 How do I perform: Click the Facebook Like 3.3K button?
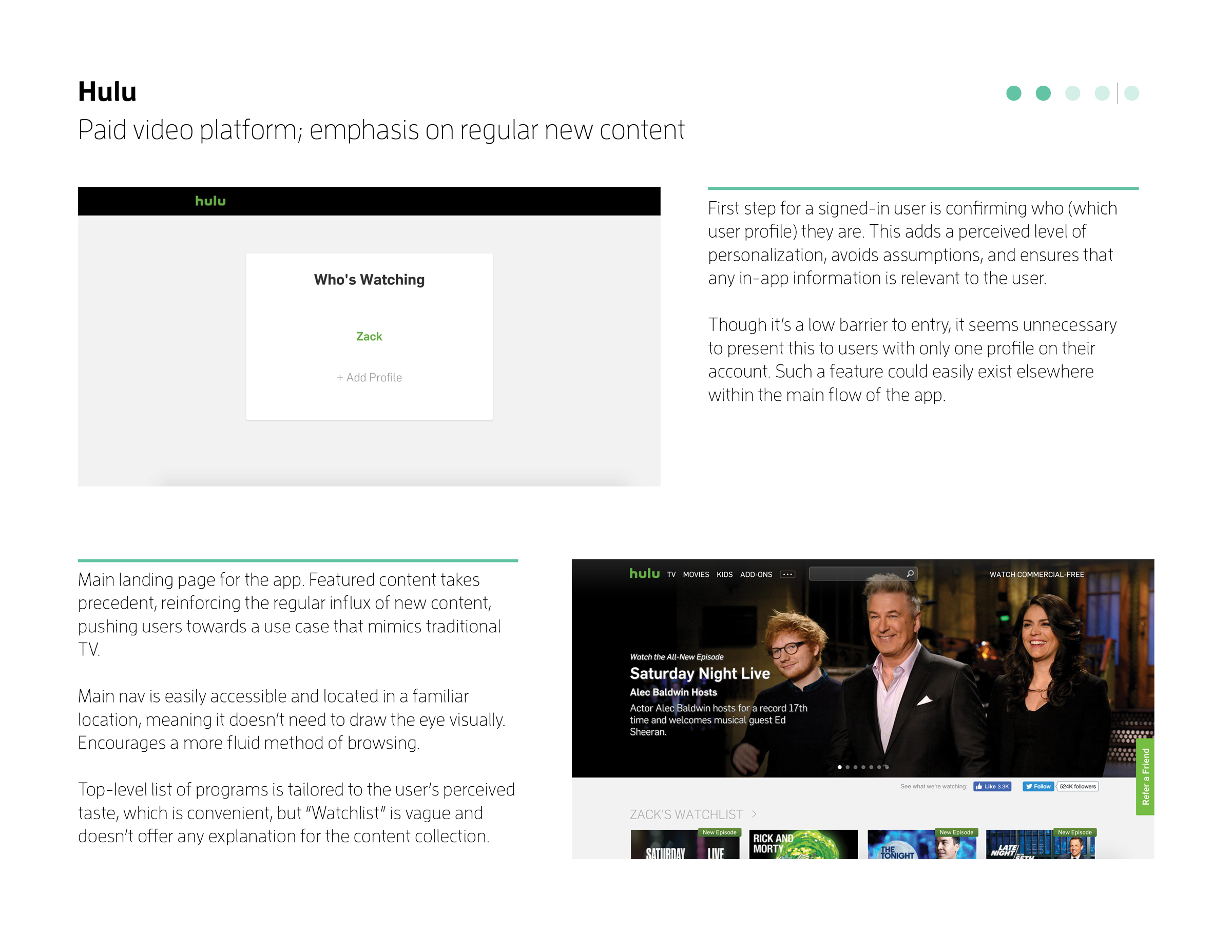coord(992,786)
